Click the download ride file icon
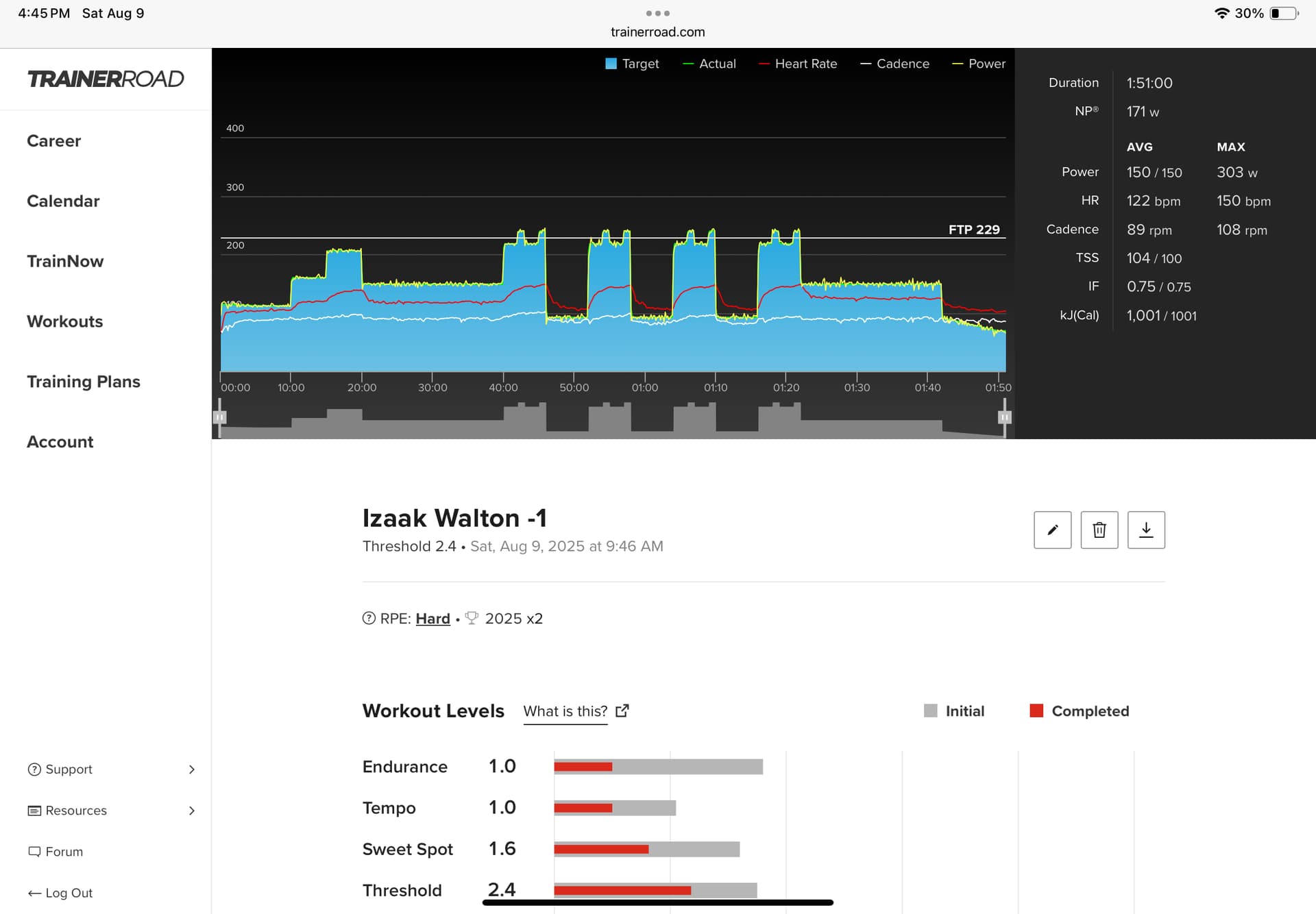The height and width of the screenshot is (914, 1316). coord(1145,530)
